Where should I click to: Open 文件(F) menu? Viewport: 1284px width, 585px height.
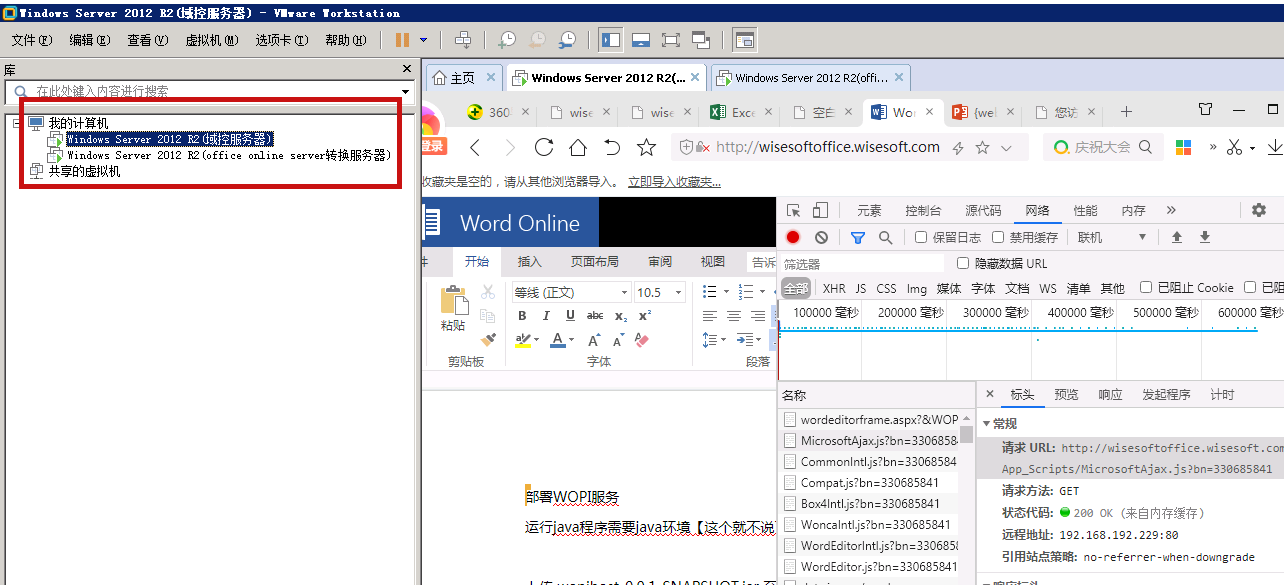pos(32,40)
